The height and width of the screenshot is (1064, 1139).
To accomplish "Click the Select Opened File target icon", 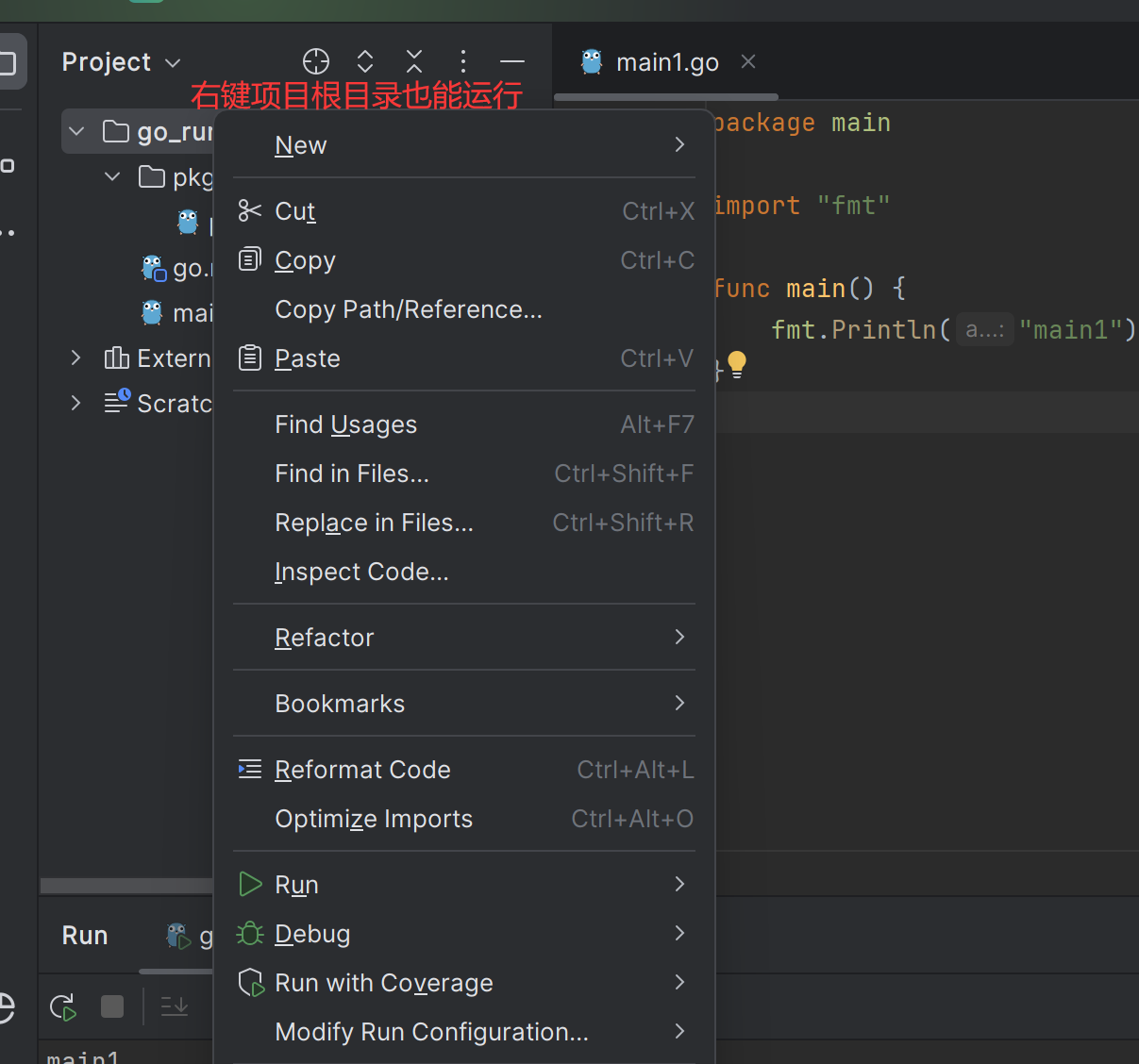I will 316,62.
